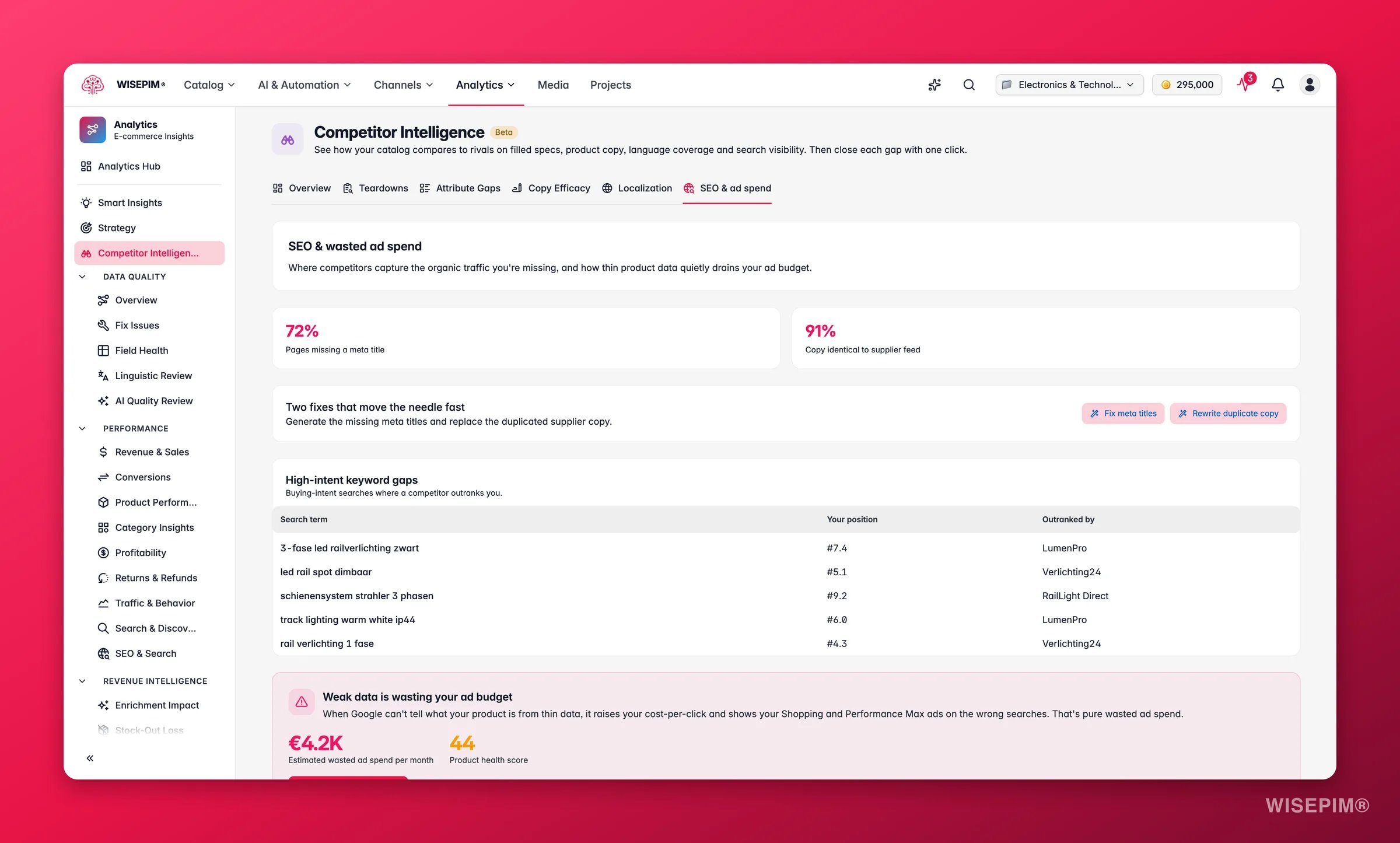Open the activity pulse icon with badge
This screenshot has height=843, width=1400.
(1245, 83)
